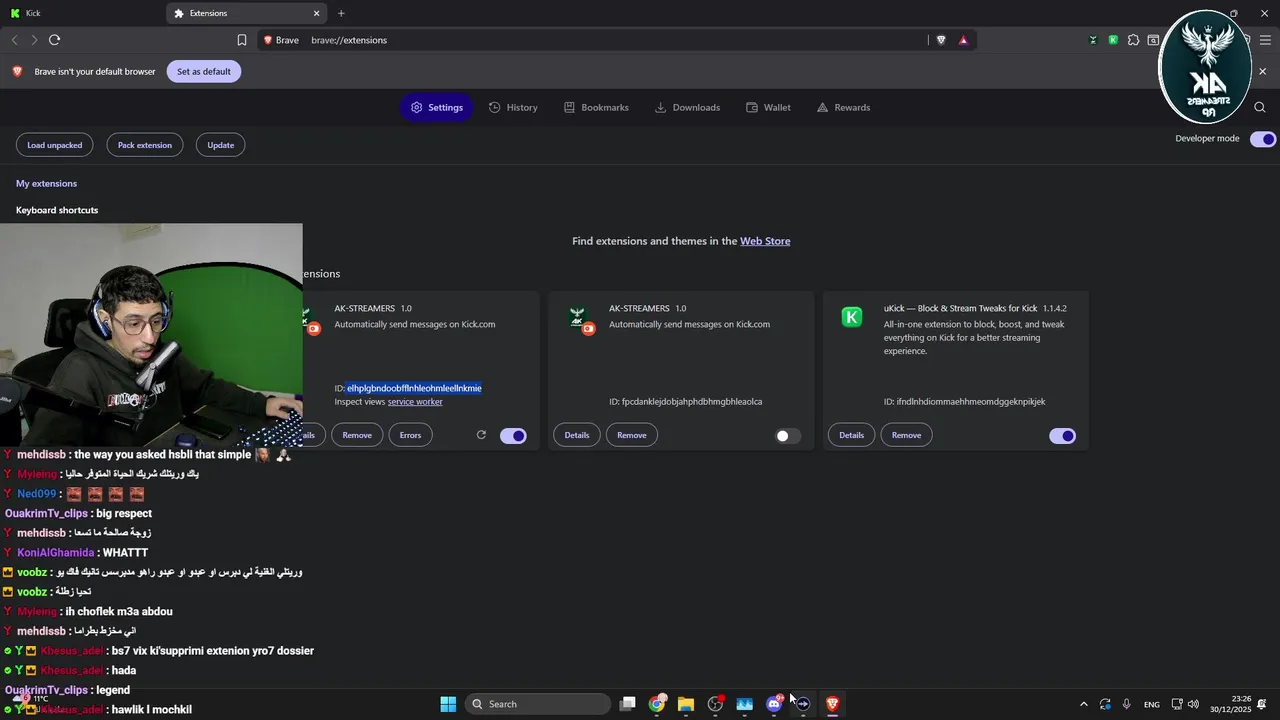Reload the current page
Screen dimensions: 1280x720
[x=54, y=40]
